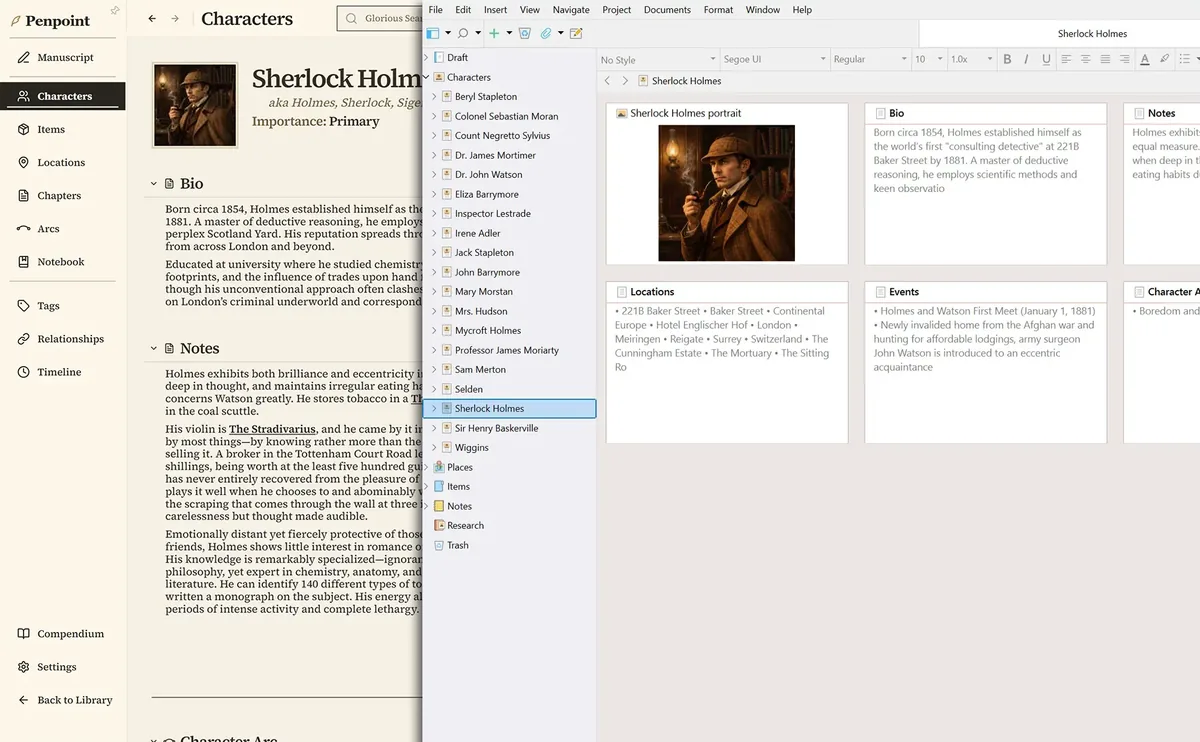Click the highlight color marker
The height and width of the screenshot is (742, 1200).
(1165, 59)
